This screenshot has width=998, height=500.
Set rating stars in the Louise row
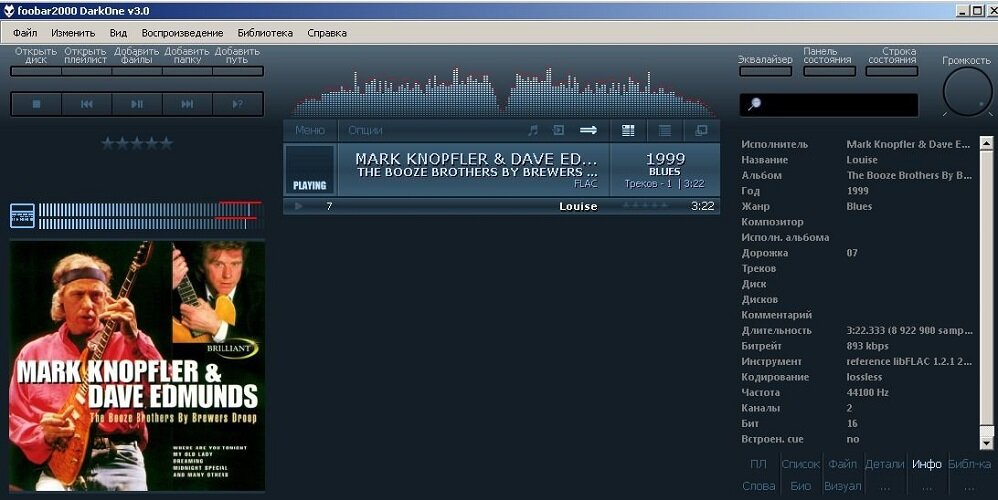coord(645,205)
